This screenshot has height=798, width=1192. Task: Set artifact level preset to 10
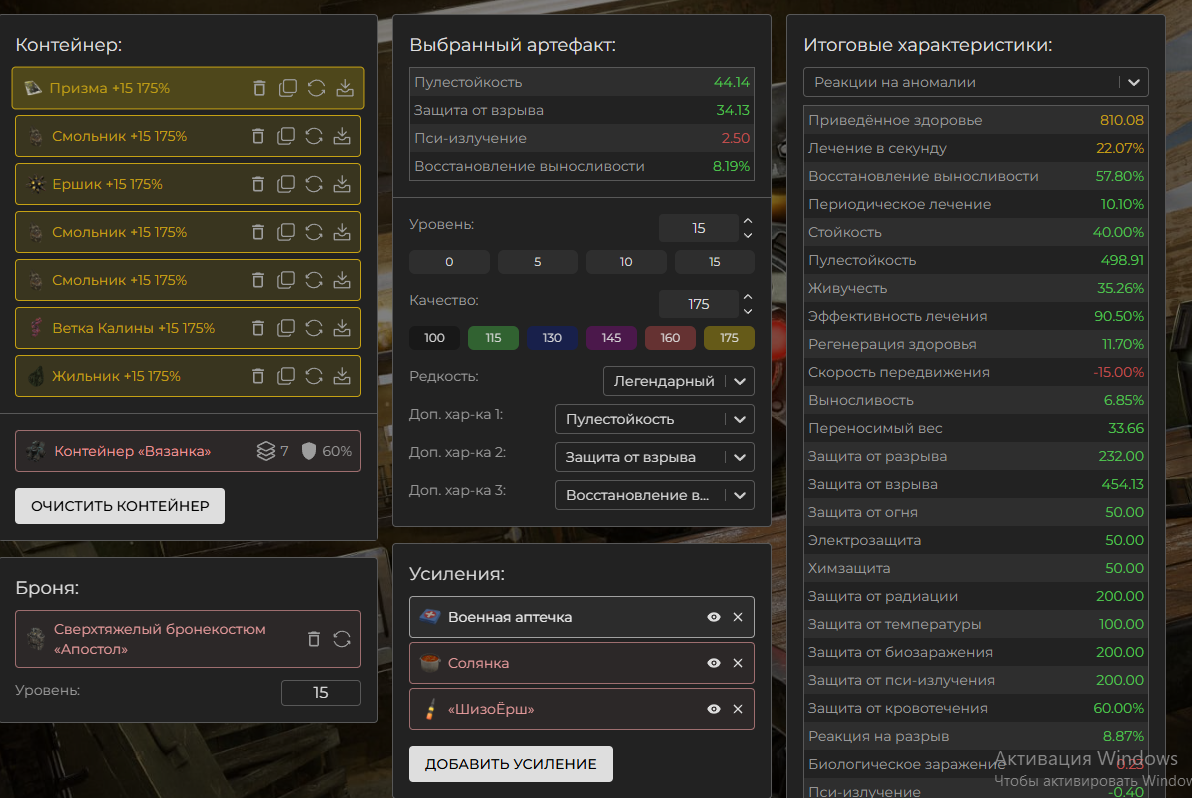pyautogui.click(x=626, y=262)
